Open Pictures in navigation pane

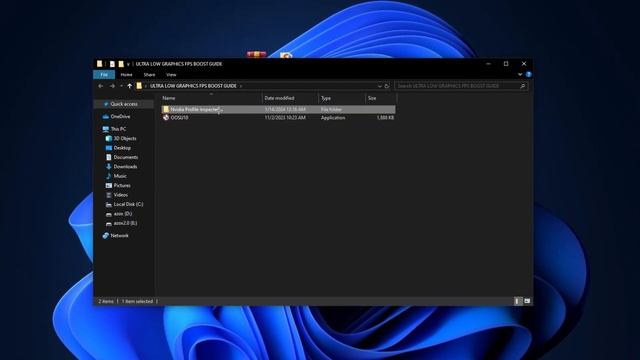(x=122, y=185)
